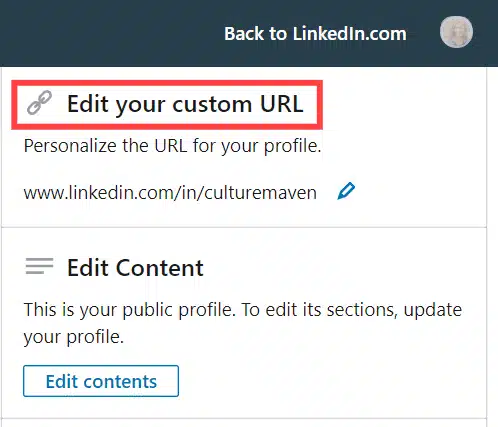Viewport: 498px width, 427px height.
Task: Click the lines icon beside Edit Content
Action: (39, 266)
